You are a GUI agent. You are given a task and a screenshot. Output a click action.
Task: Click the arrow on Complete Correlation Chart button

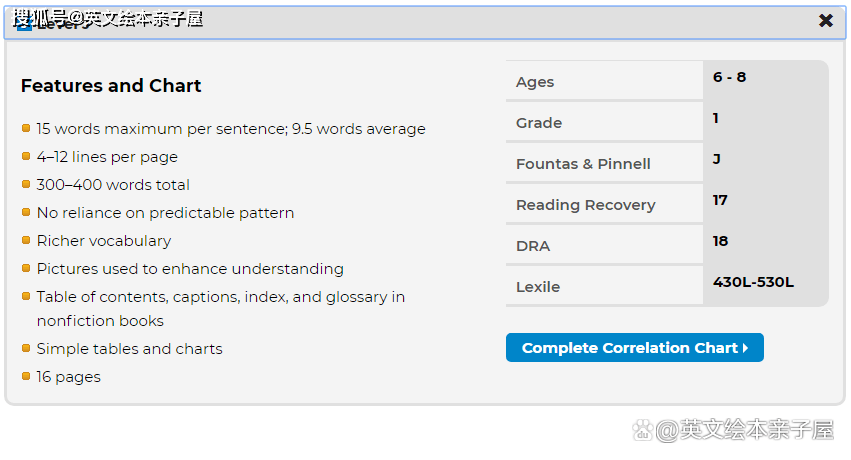click(746, 348)
